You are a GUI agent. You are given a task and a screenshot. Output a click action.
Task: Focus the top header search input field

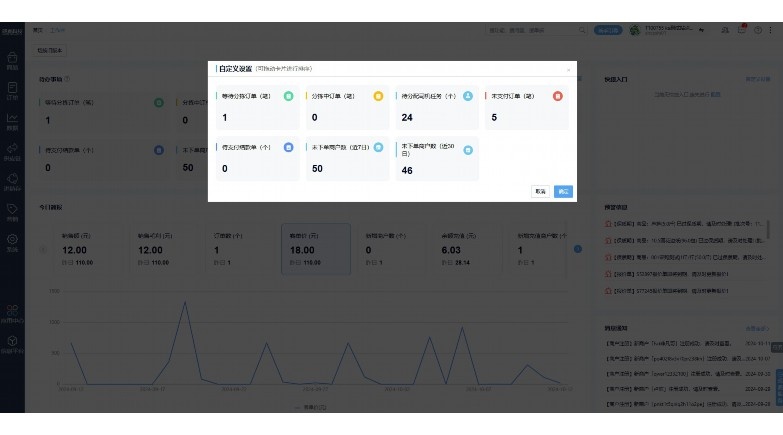[x=532, y=30]
